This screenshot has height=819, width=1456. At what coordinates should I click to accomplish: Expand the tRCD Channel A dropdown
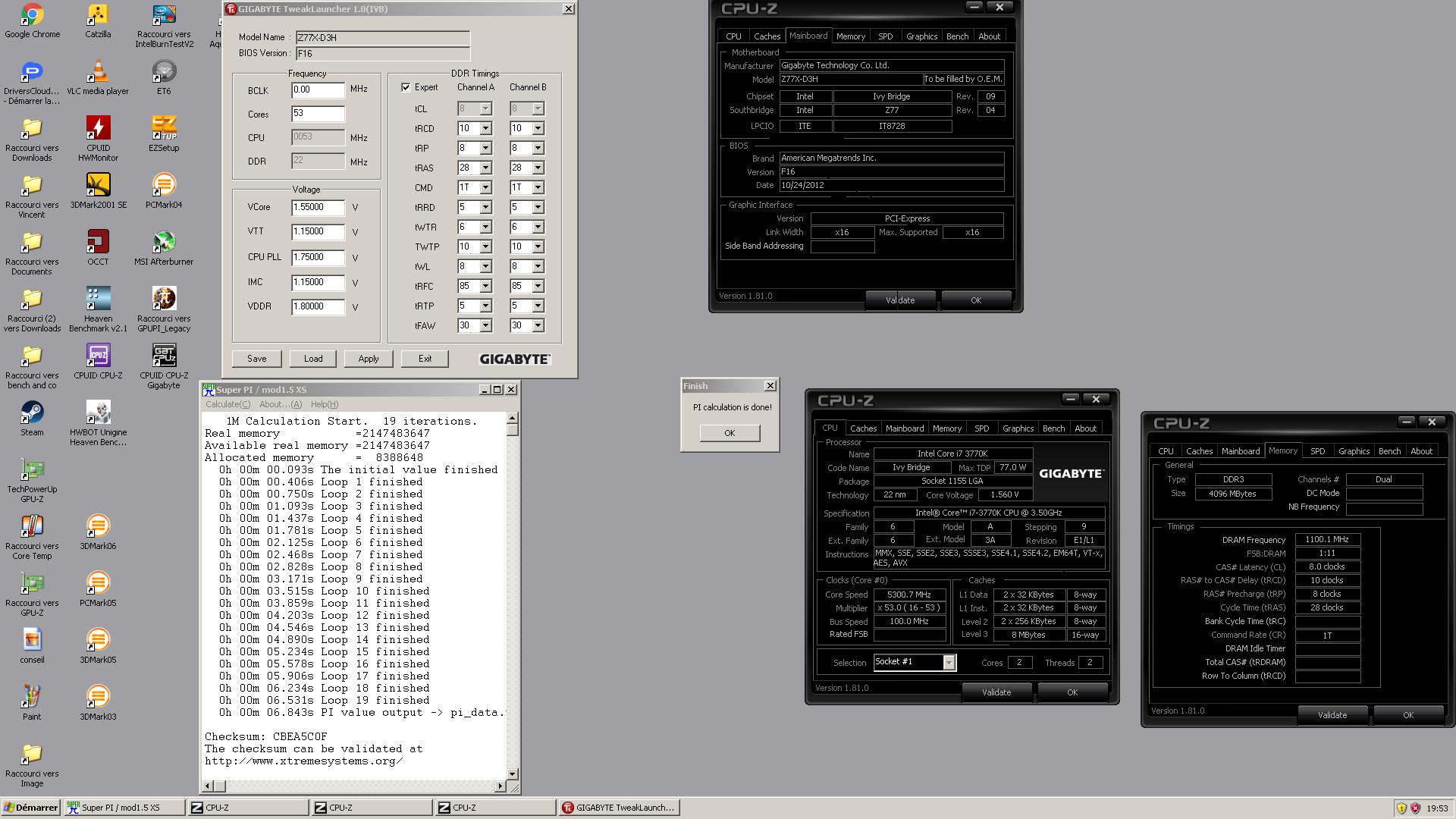tap(485, 128)
